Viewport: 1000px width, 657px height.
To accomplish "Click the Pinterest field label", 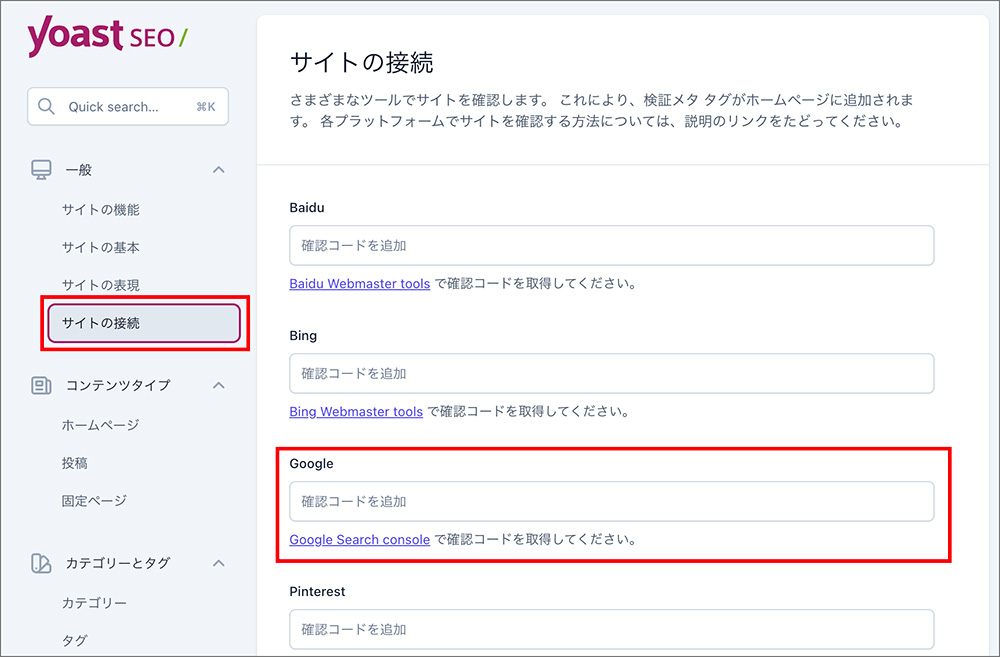I will pyautogui.click(x=317, y=591).
